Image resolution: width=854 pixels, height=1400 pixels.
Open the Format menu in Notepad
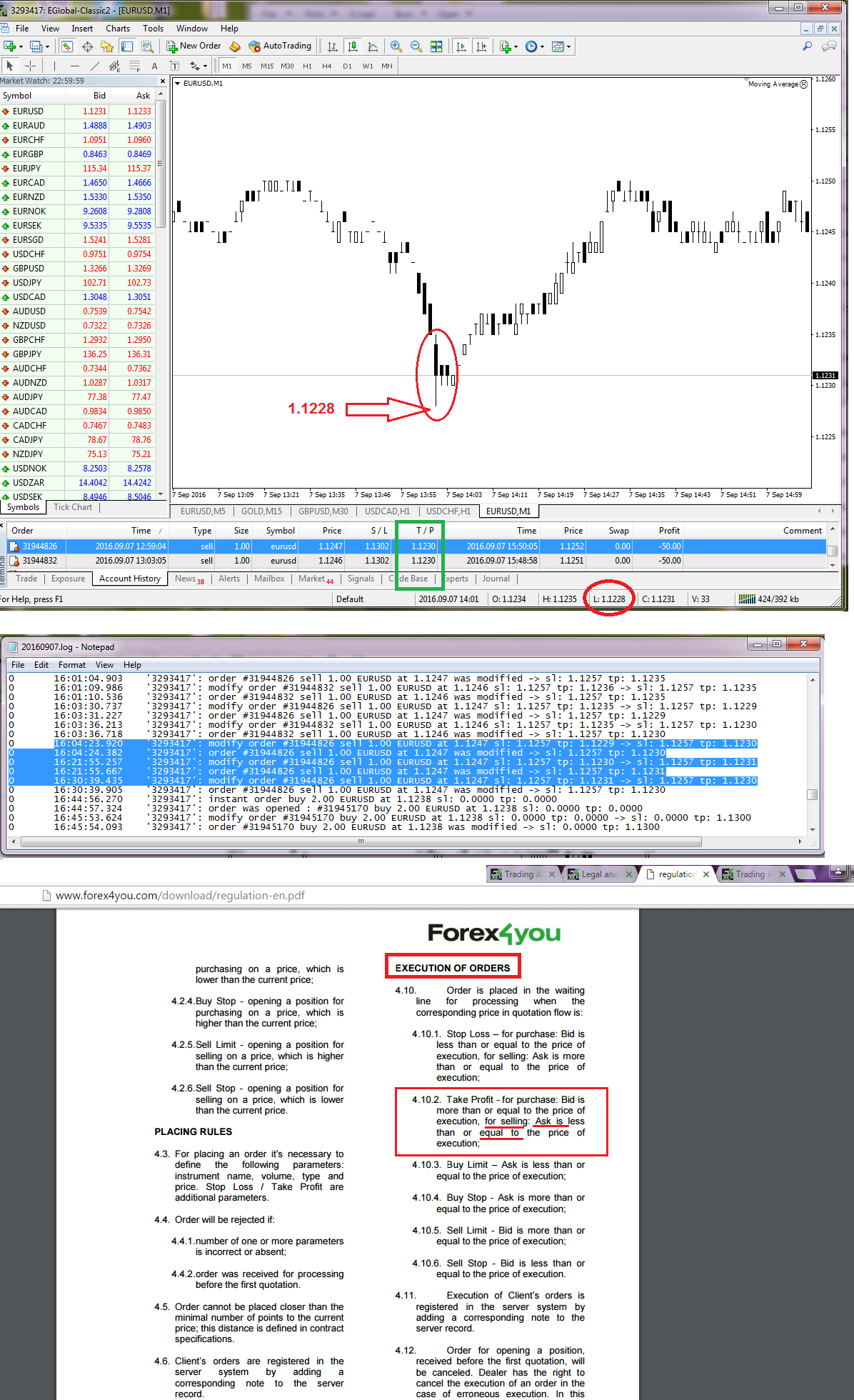[71, 665]
